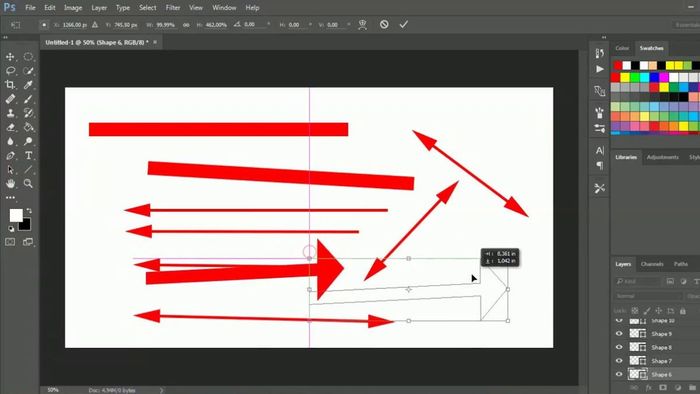The image size is (700, 394).
Task: Change screen mode button
Action: point(28,242)
